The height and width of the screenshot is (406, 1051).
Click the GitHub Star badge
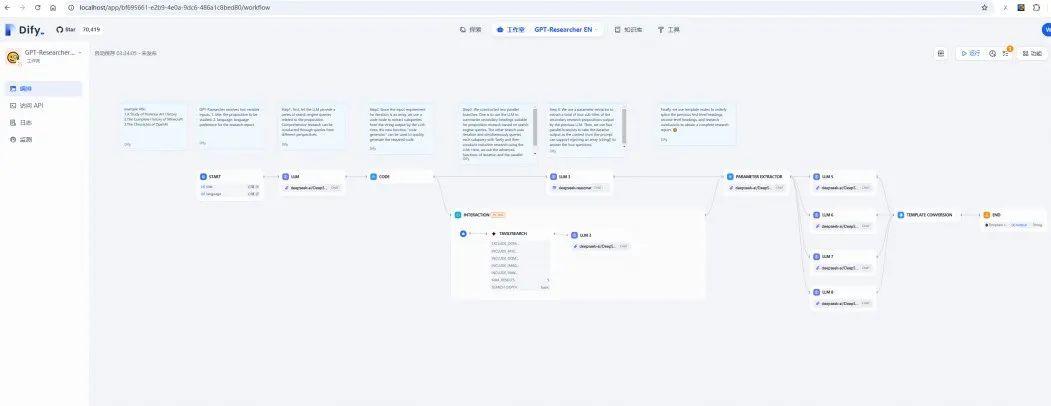[x=66, y=29]
